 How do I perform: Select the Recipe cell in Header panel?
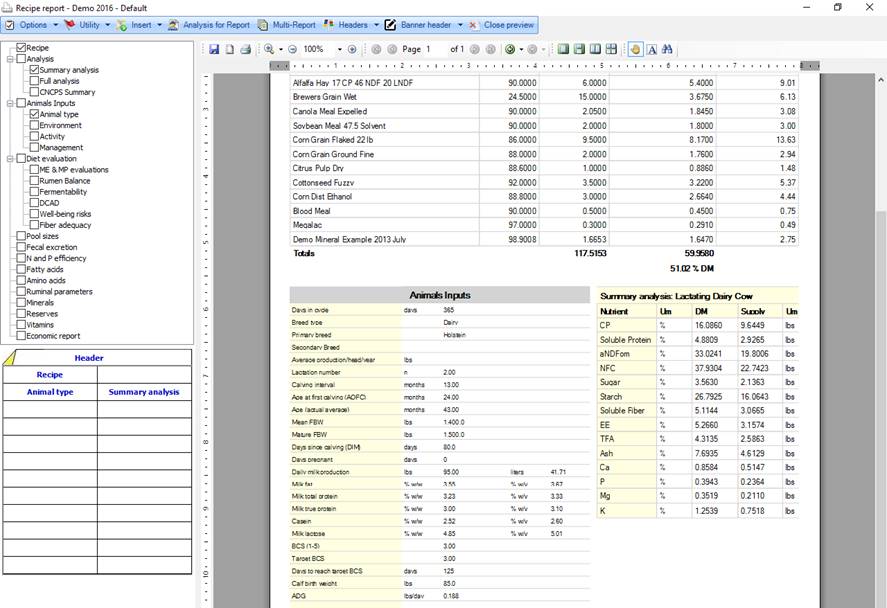[50, 375]
